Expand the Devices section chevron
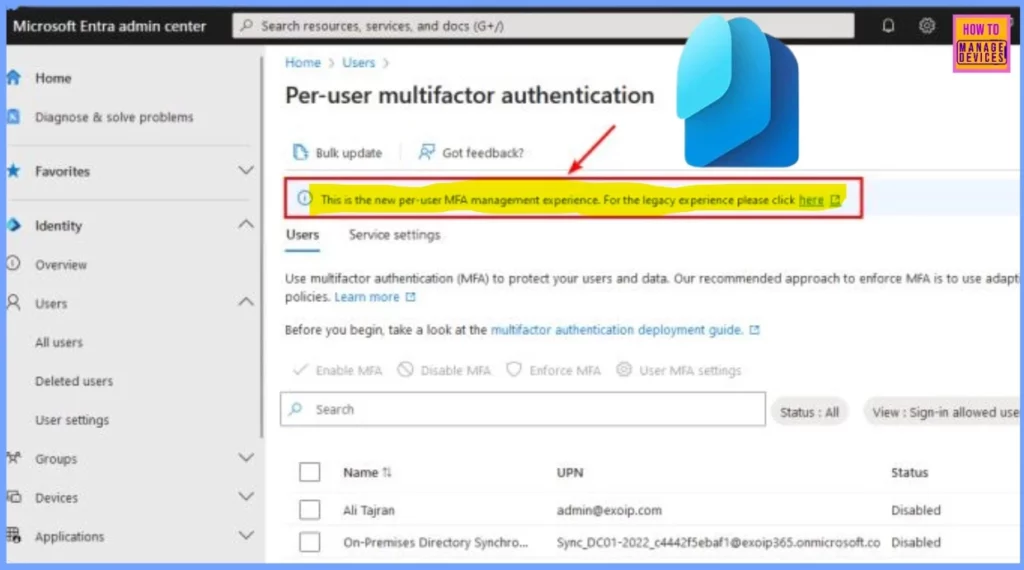The width and height of the screenshot is (1024, 570). pos(246,496)
